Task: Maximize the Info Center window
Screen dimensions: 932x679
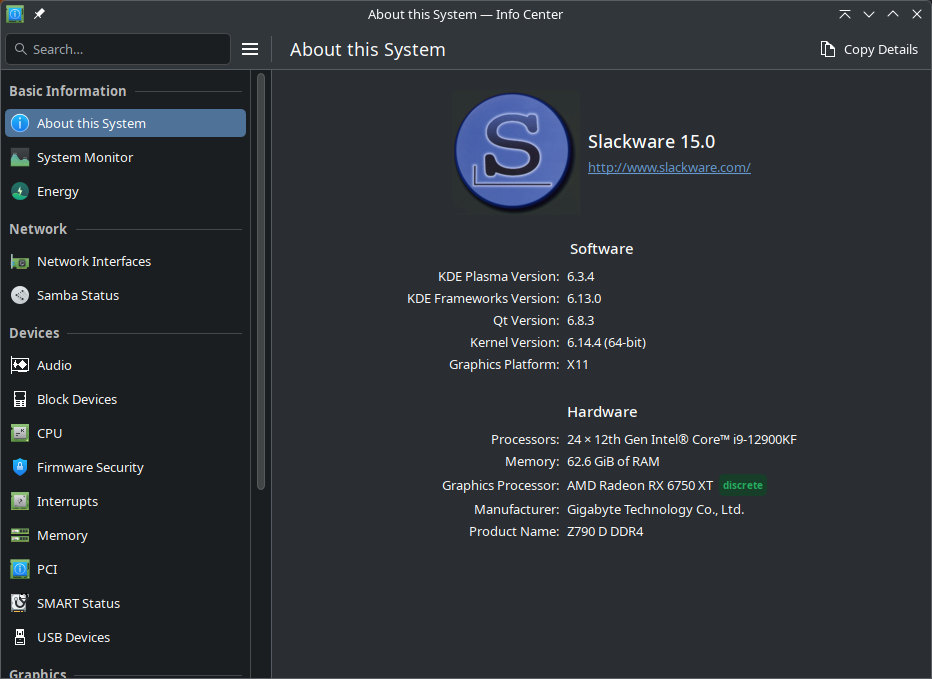Action: pyautogui.click(x=893, y=14)
